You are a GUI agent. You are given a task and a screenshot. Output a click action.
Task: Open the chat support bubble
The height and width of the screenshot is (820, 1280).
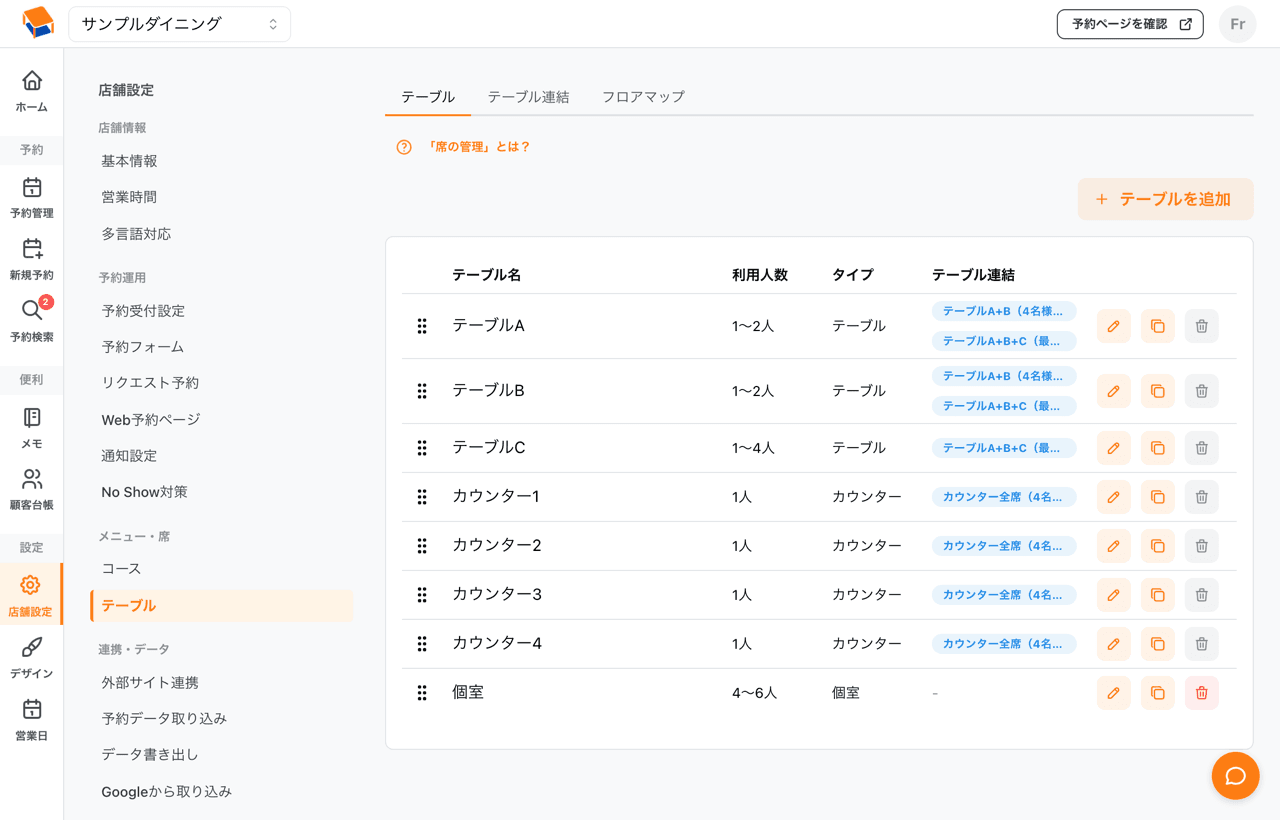(x=1235, y=776)
